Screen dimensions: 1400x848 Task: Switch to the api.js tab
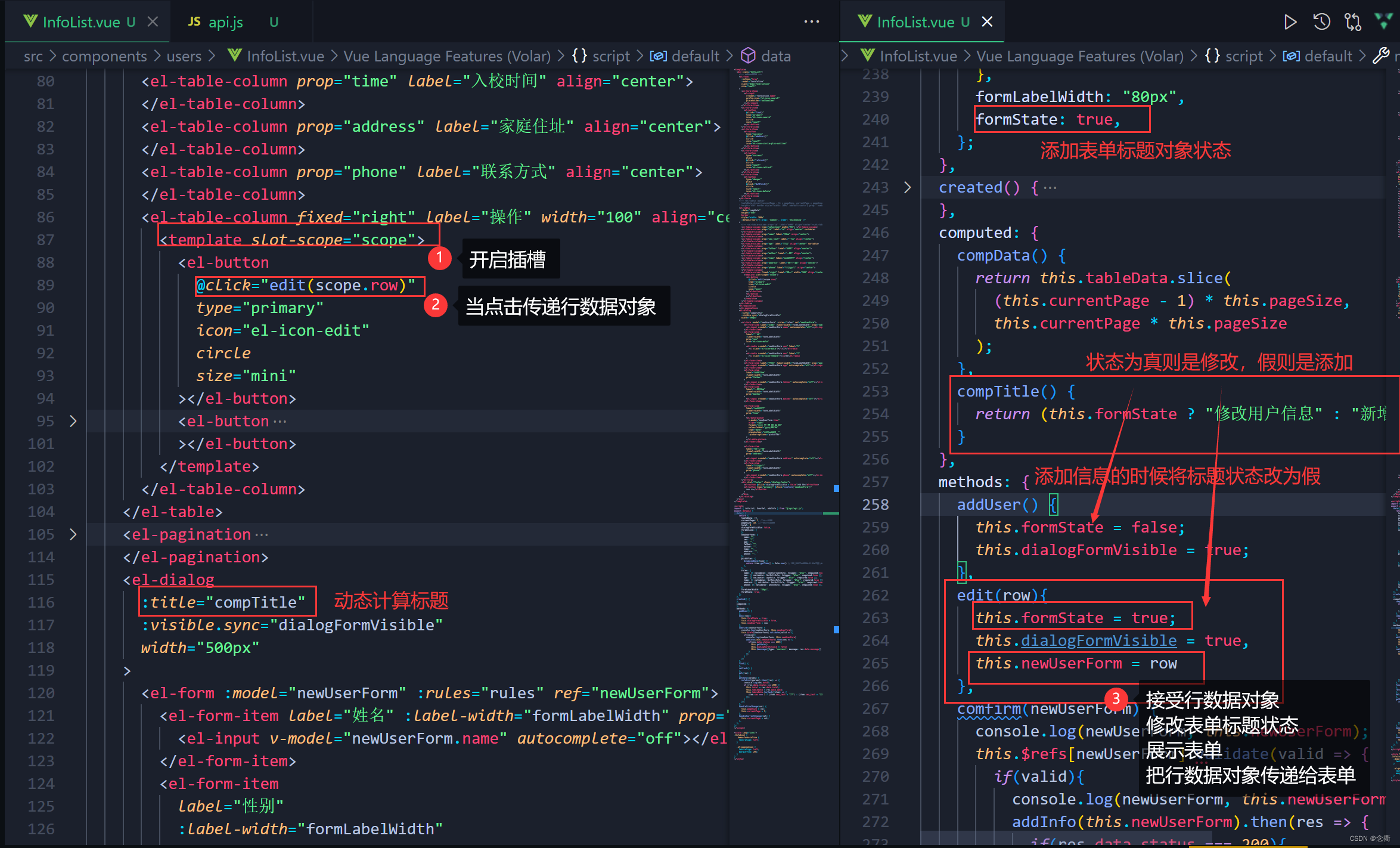(225, 22)
